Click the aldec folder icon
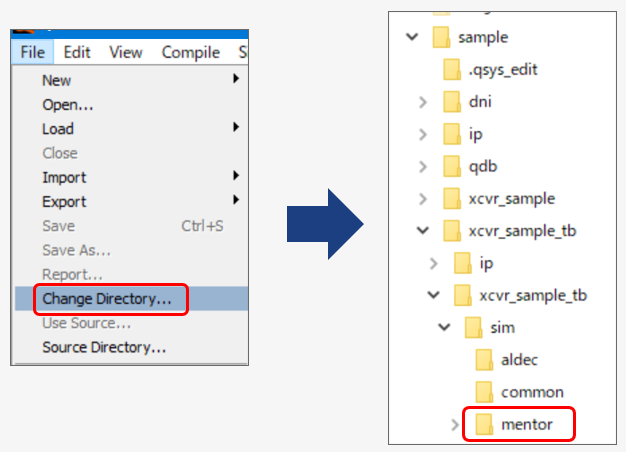626x452 pixels. (x=484, y=360)
